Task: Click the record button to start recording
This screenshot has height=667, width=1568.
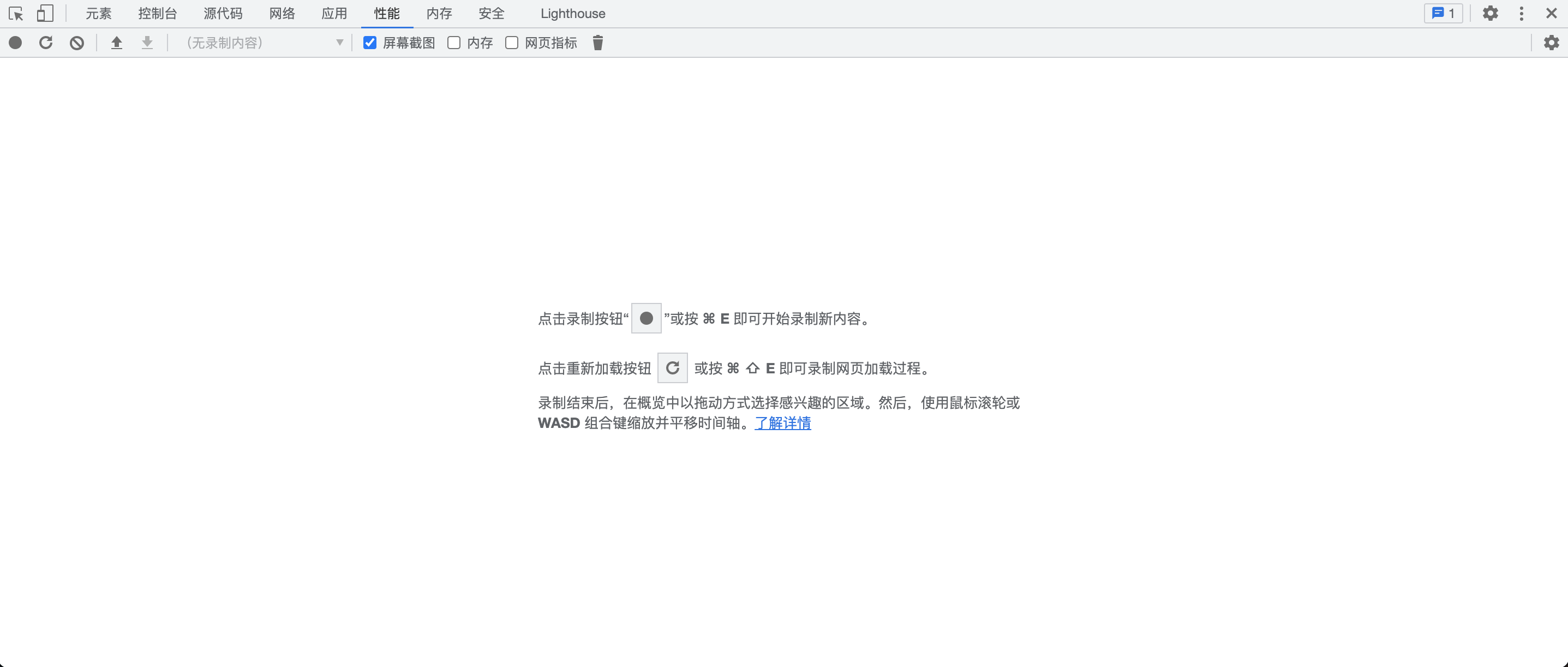Action: pyautogui.click(x=15, y=42)
